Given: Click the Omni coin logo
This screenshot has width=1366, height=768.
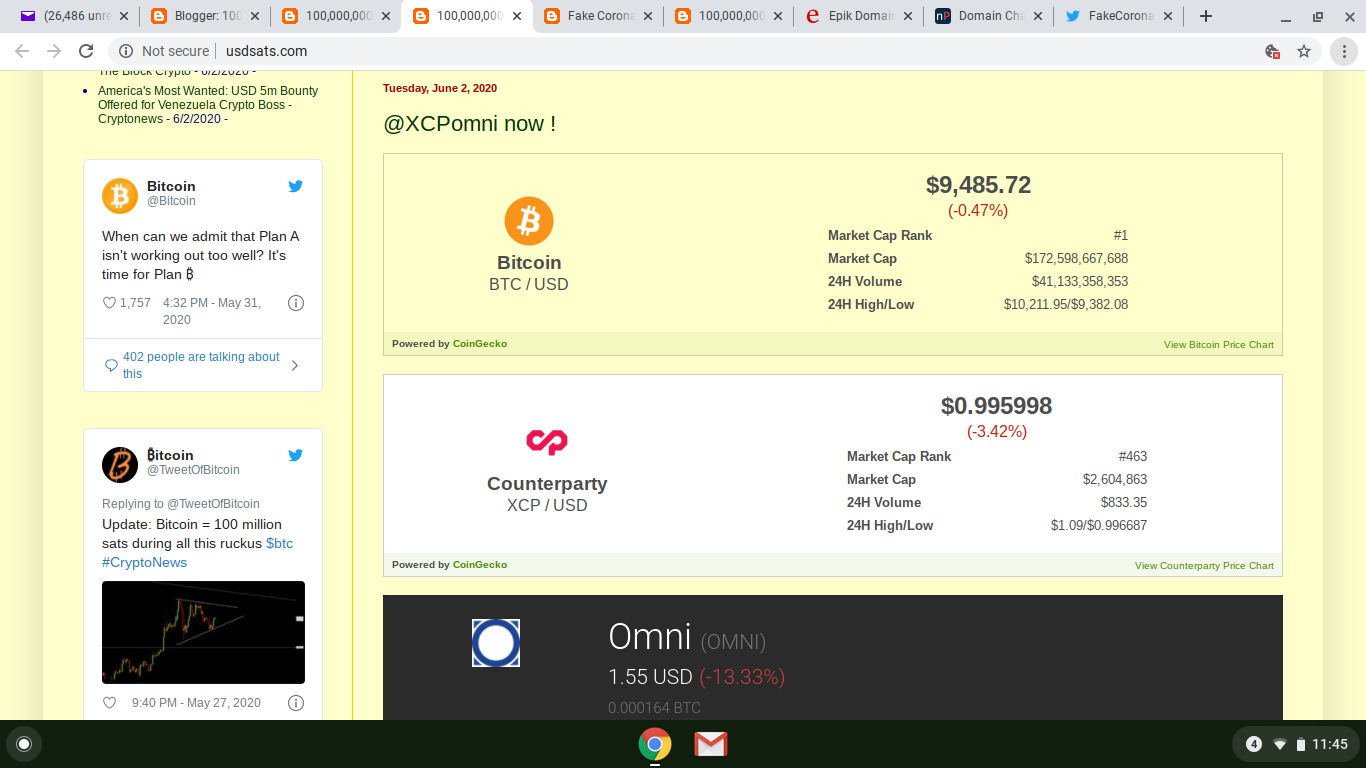Looking at the screenshot, I should click(x=496, y=643).
